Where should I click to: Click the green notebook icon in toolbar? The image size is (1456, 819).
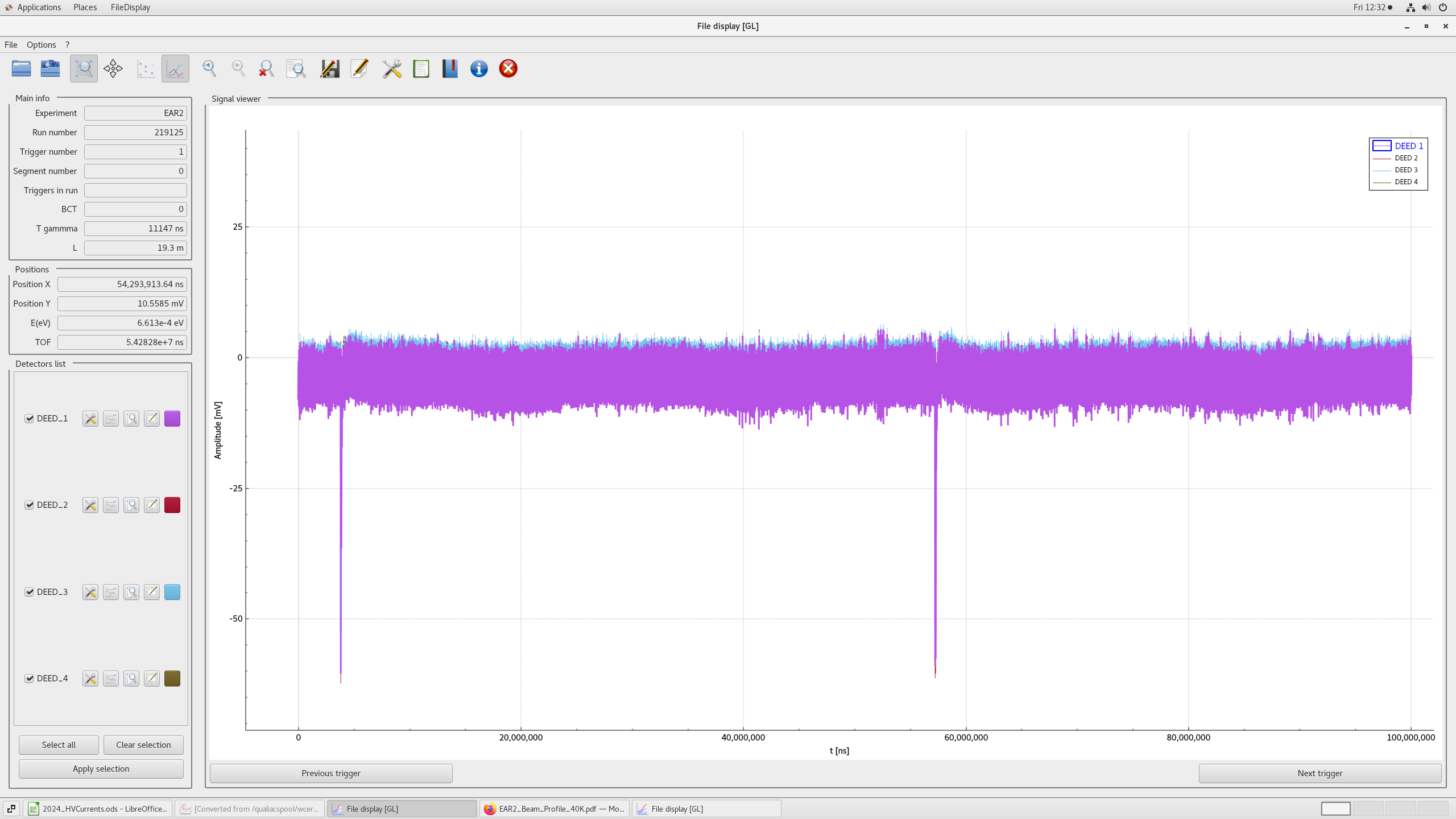(x=421, y=69)
